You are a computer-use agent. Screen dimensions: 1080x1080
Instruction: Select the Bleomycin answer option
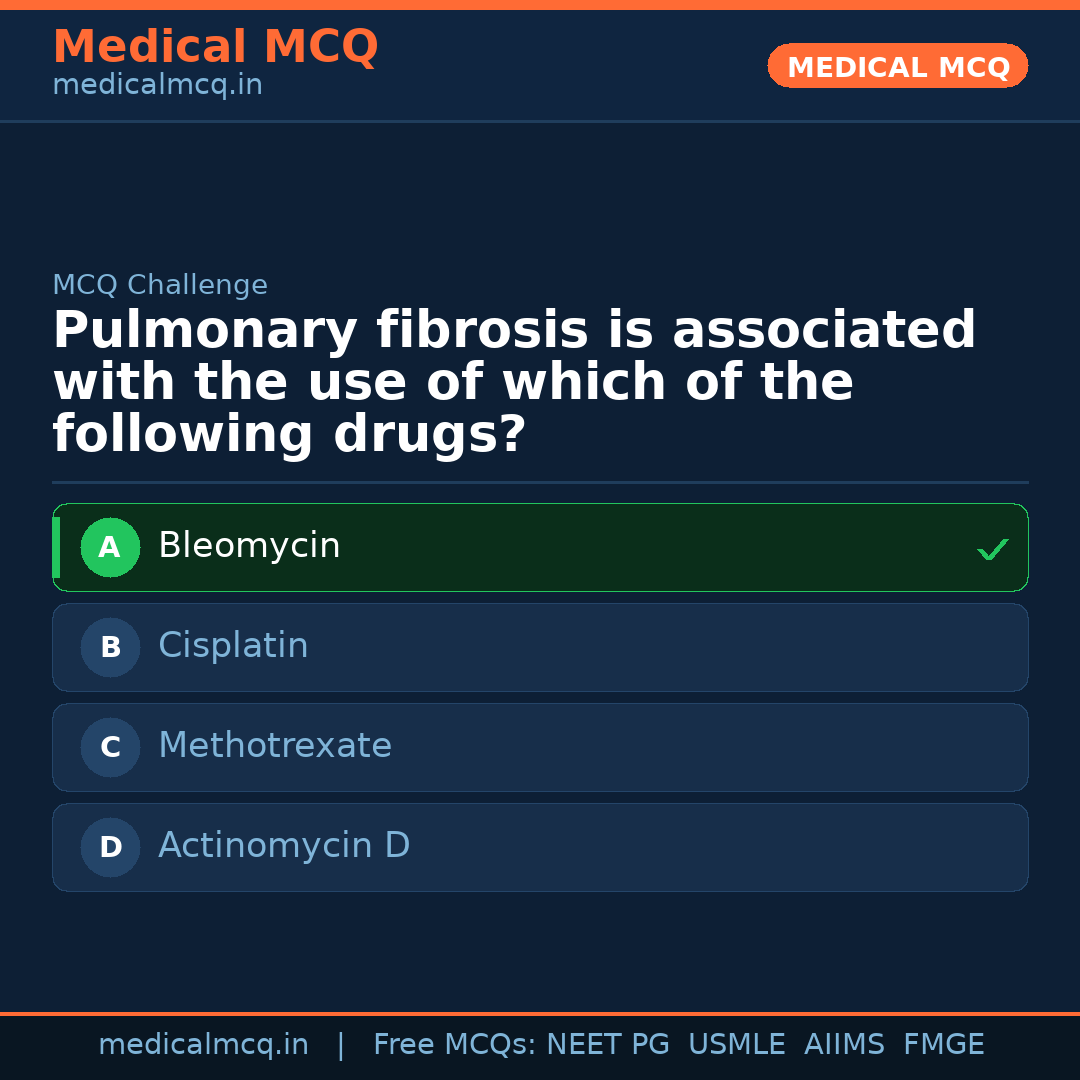coord(540,547)
